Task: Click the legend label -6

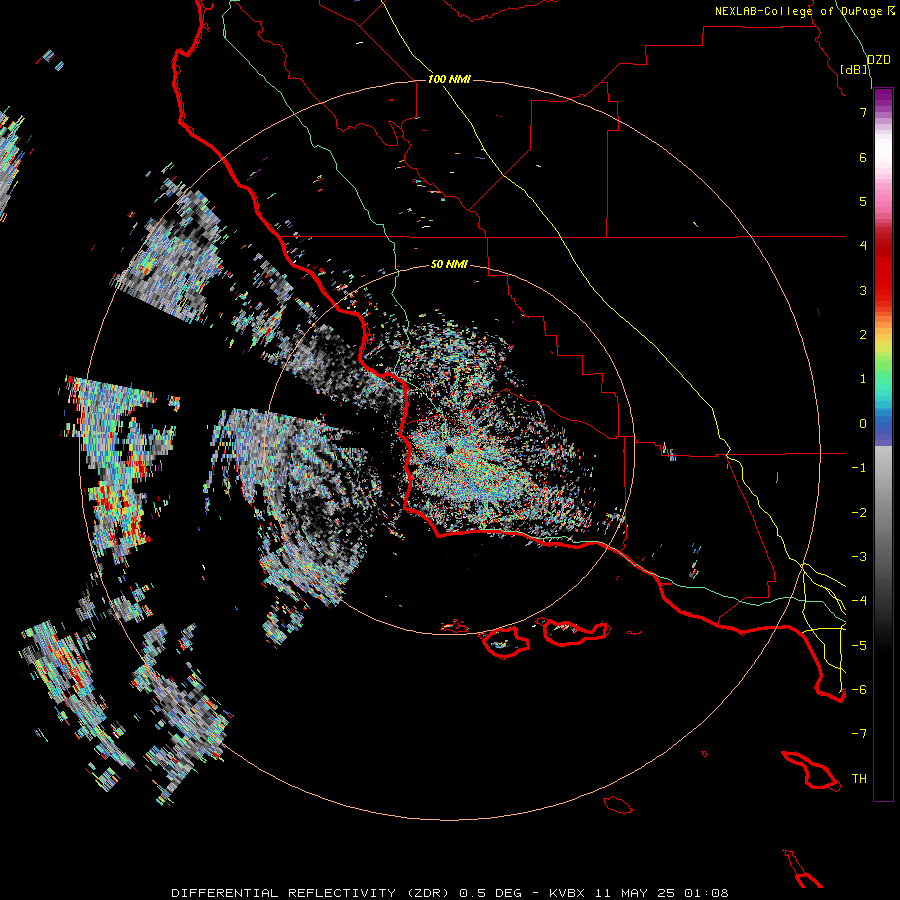Action: (x=859, y=690)
